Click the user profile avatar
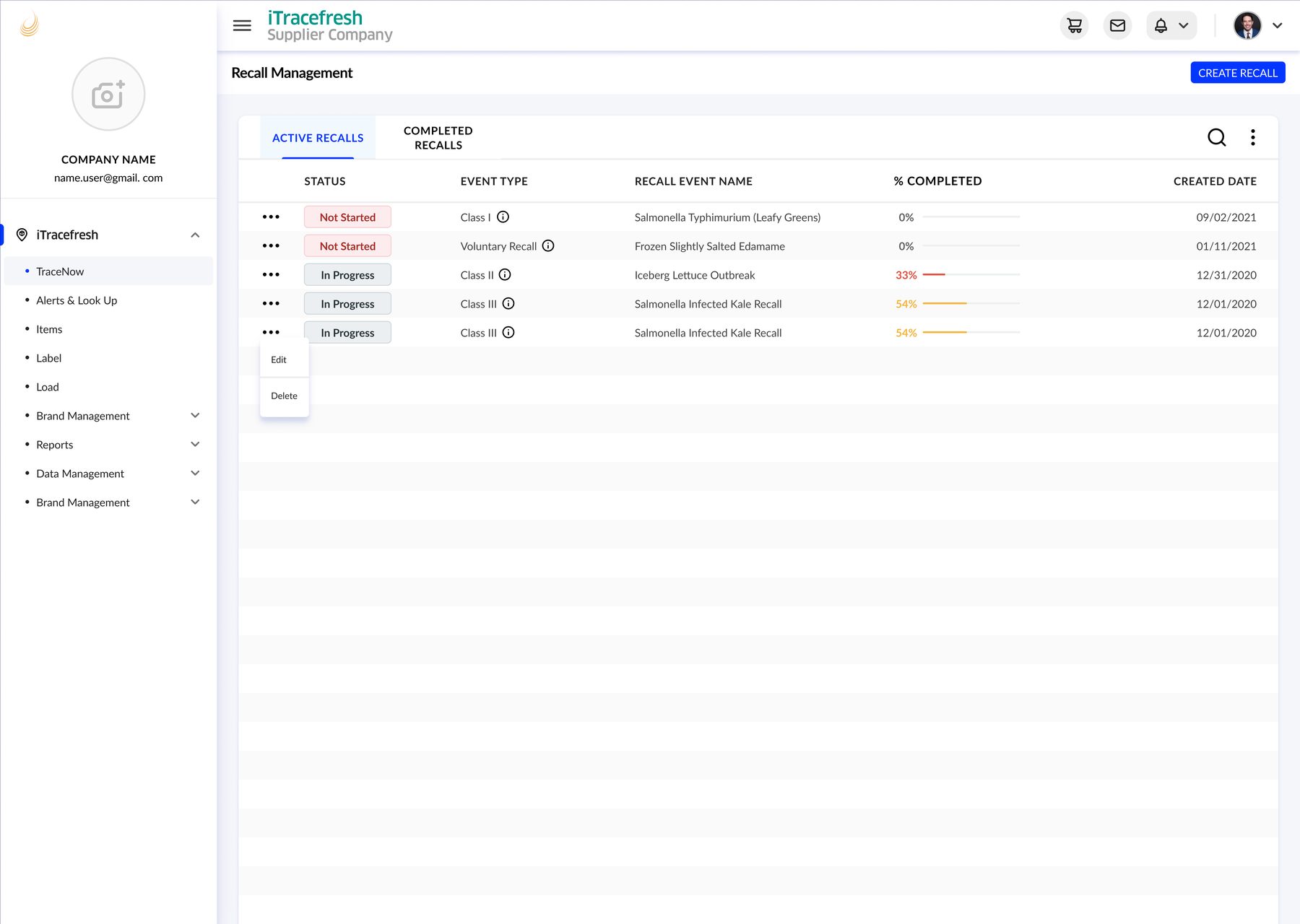Viewport: 1300px width, 924px height. pyautogui.click(x=1247, y=26)
